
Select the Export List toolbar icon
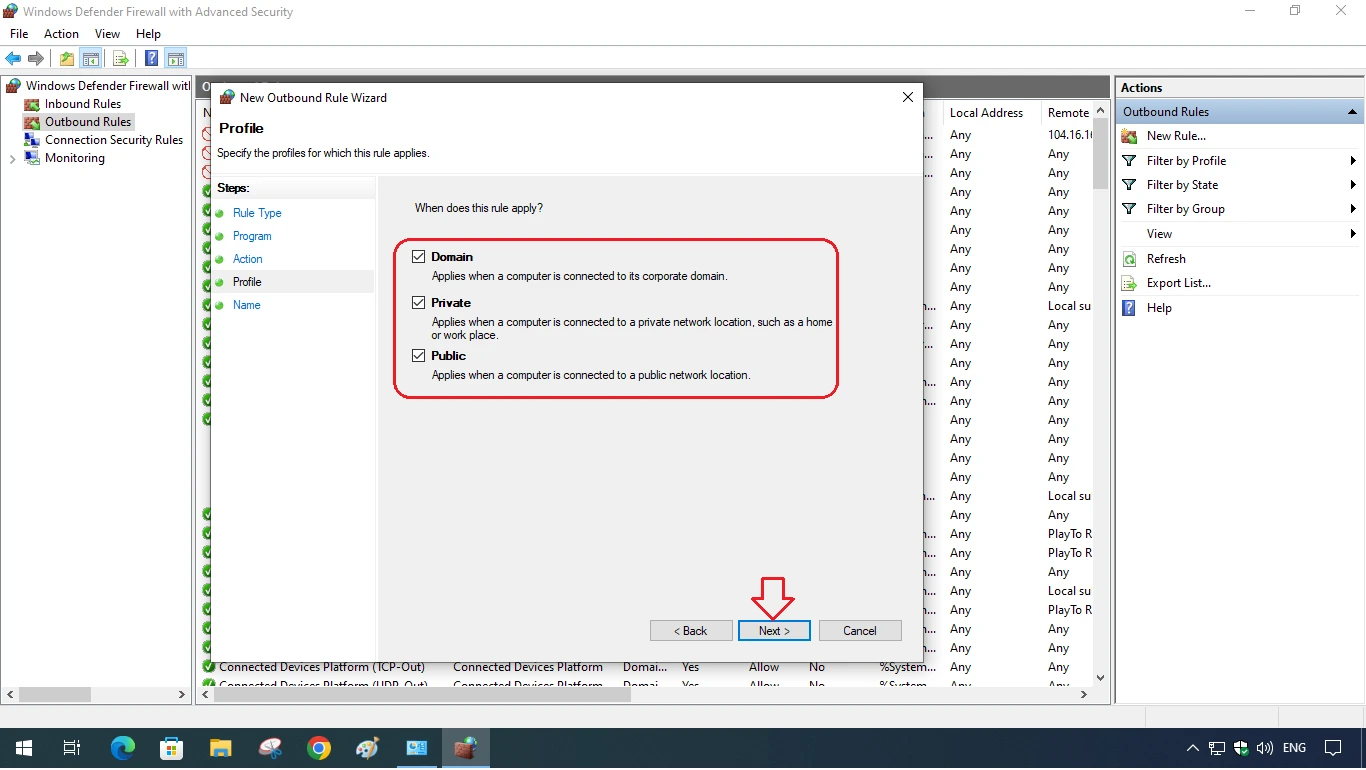(120, 58)
